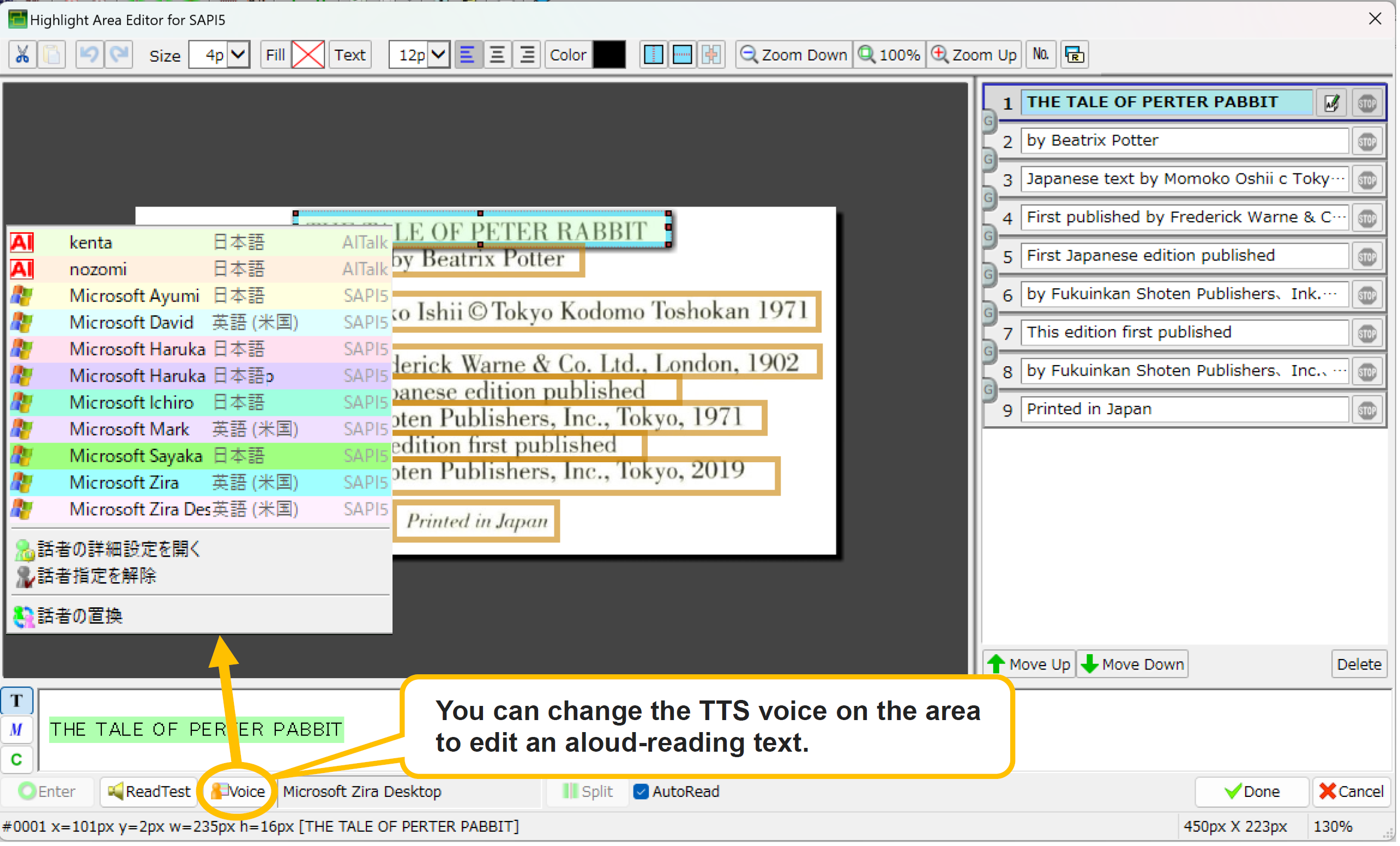Click the Fill label button

click(275, 55)
